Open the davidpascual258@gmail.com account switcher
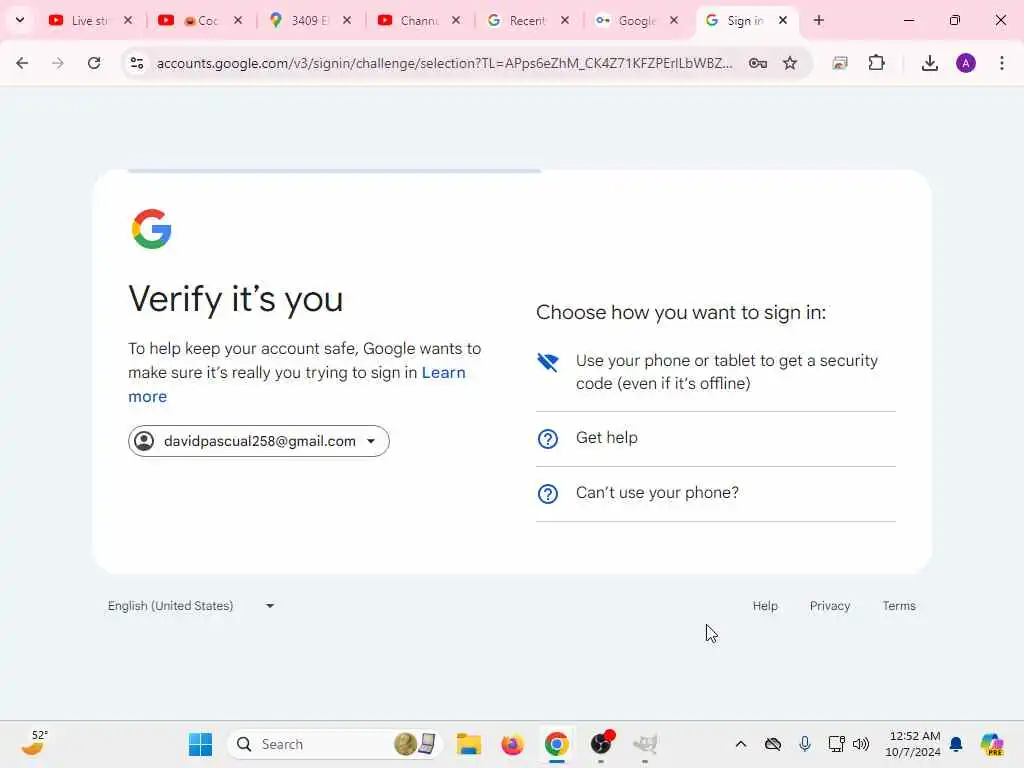This screenshot has height=768, width=1024. click(259, 441)
